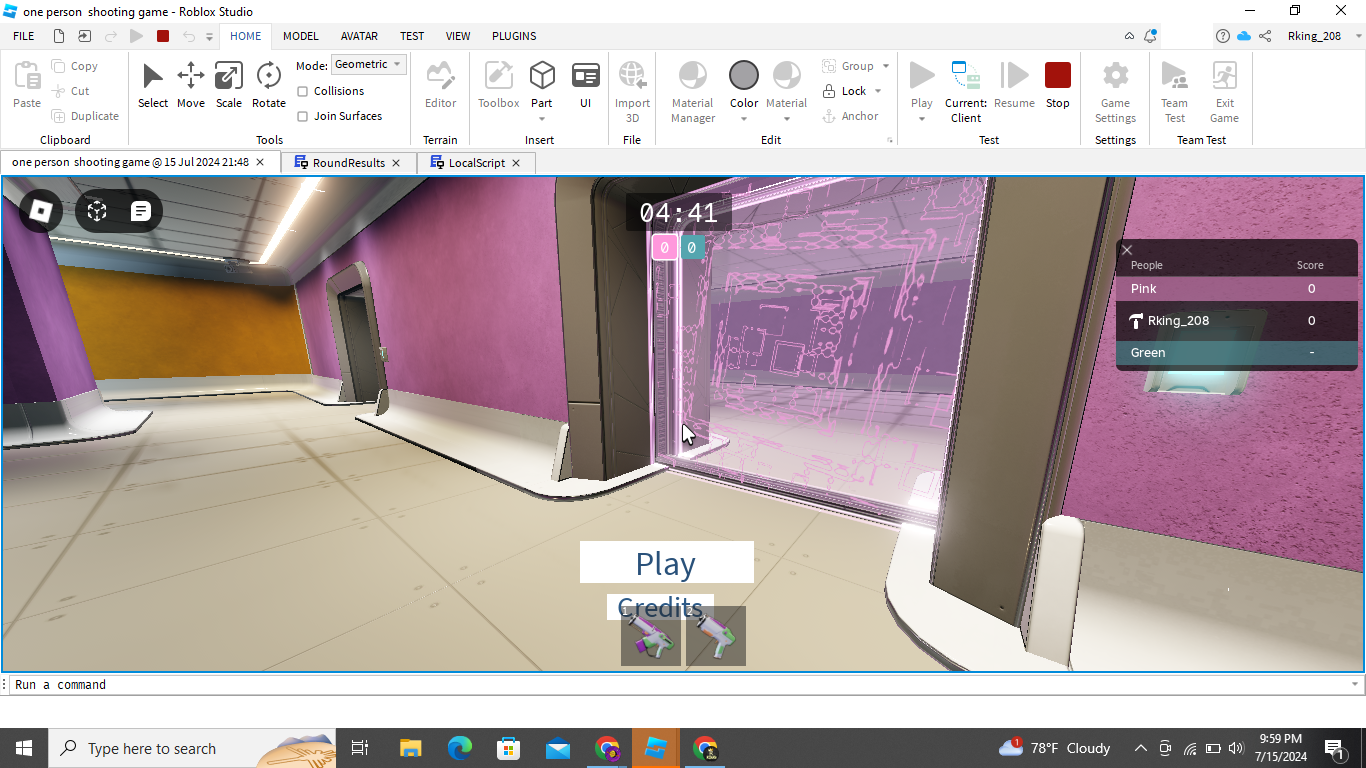Open the UI insert tool

585,85
